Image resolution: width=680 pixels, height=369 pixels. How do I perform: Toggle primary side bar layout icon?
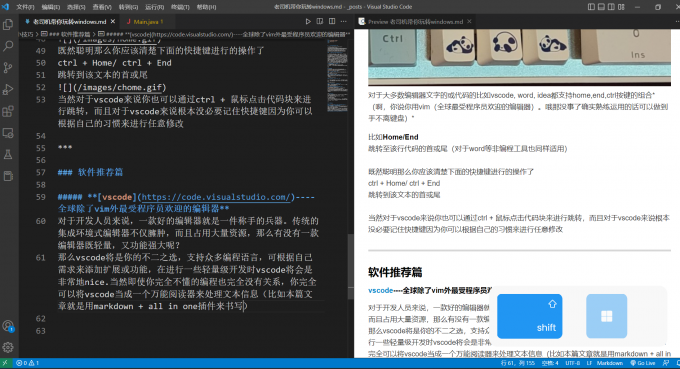pyautogui.click(x=591, y=7)
